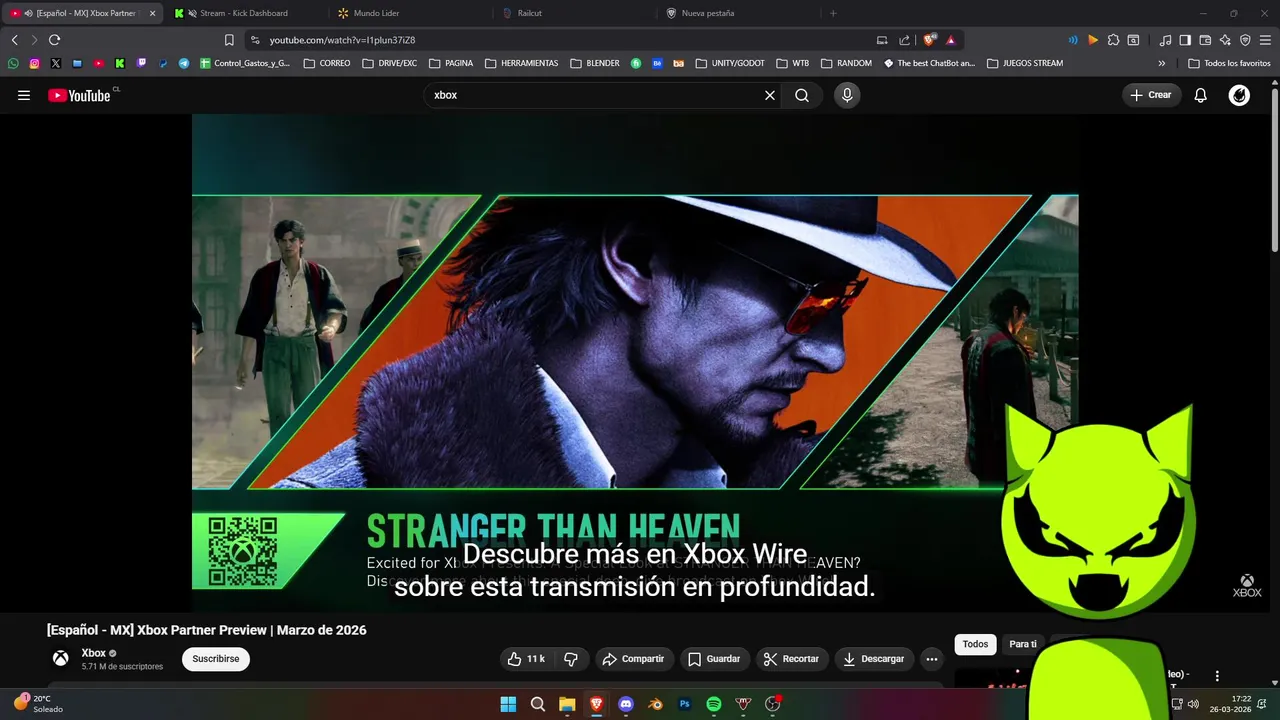Viewport: 1280px width, 720px height.
Task: Open a new browser tab with plus
Action: pyautogui.click(x=833, y=13)
